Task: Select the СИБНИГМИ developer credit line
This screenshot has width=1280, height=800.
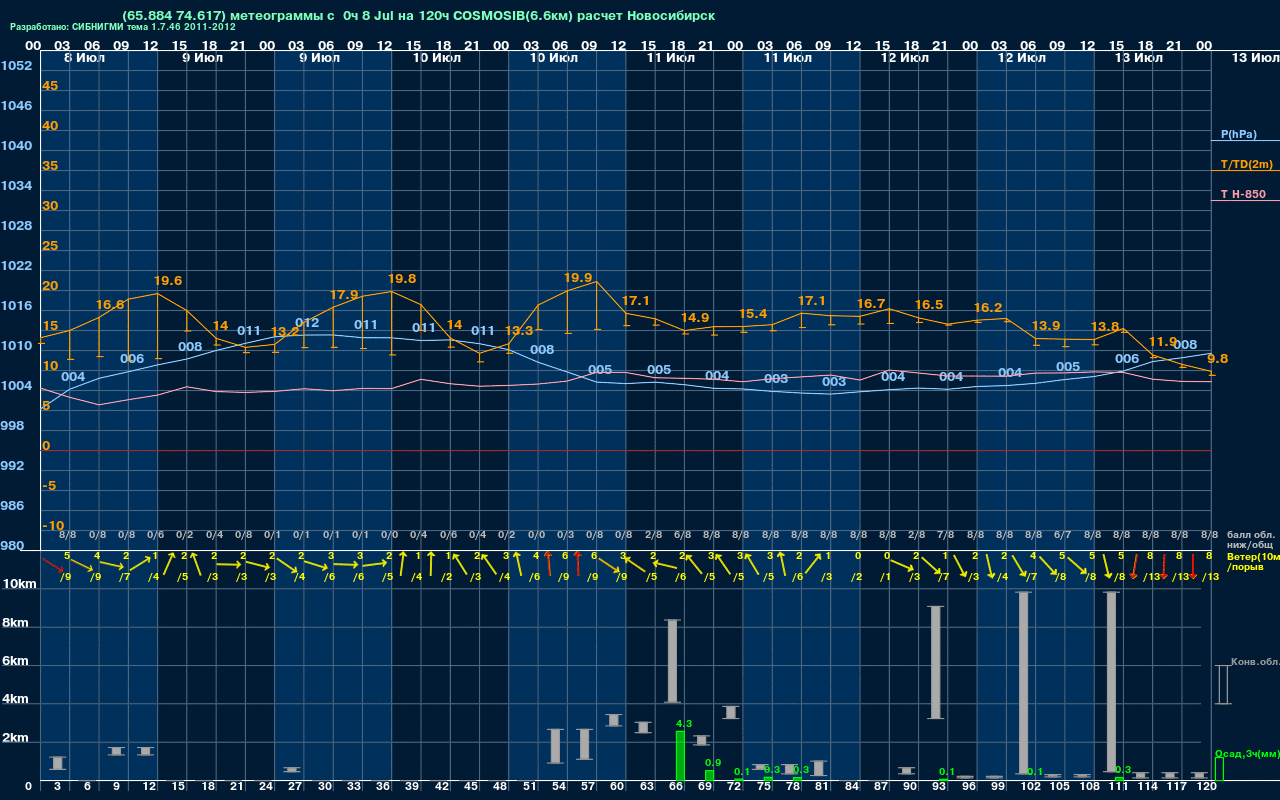Action: pos(123,27)
